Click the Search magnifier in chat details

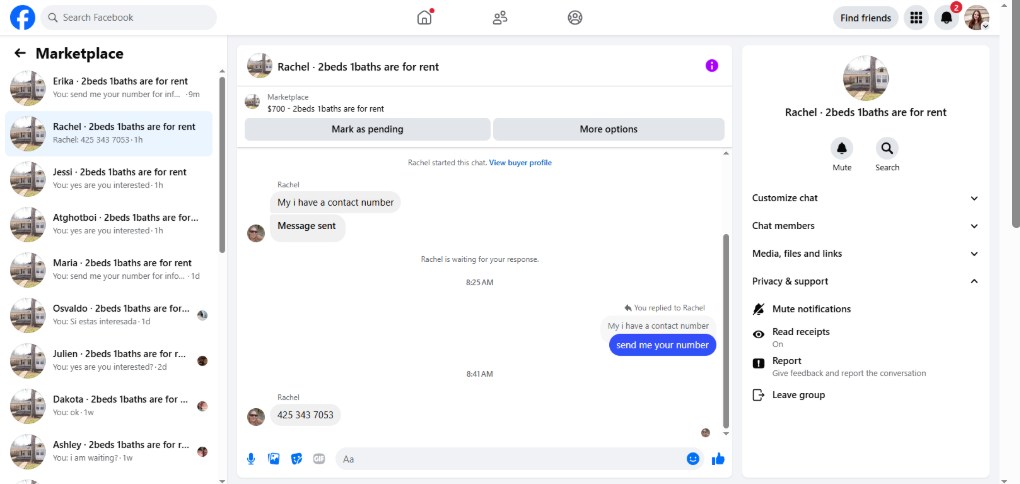(887, 148)
